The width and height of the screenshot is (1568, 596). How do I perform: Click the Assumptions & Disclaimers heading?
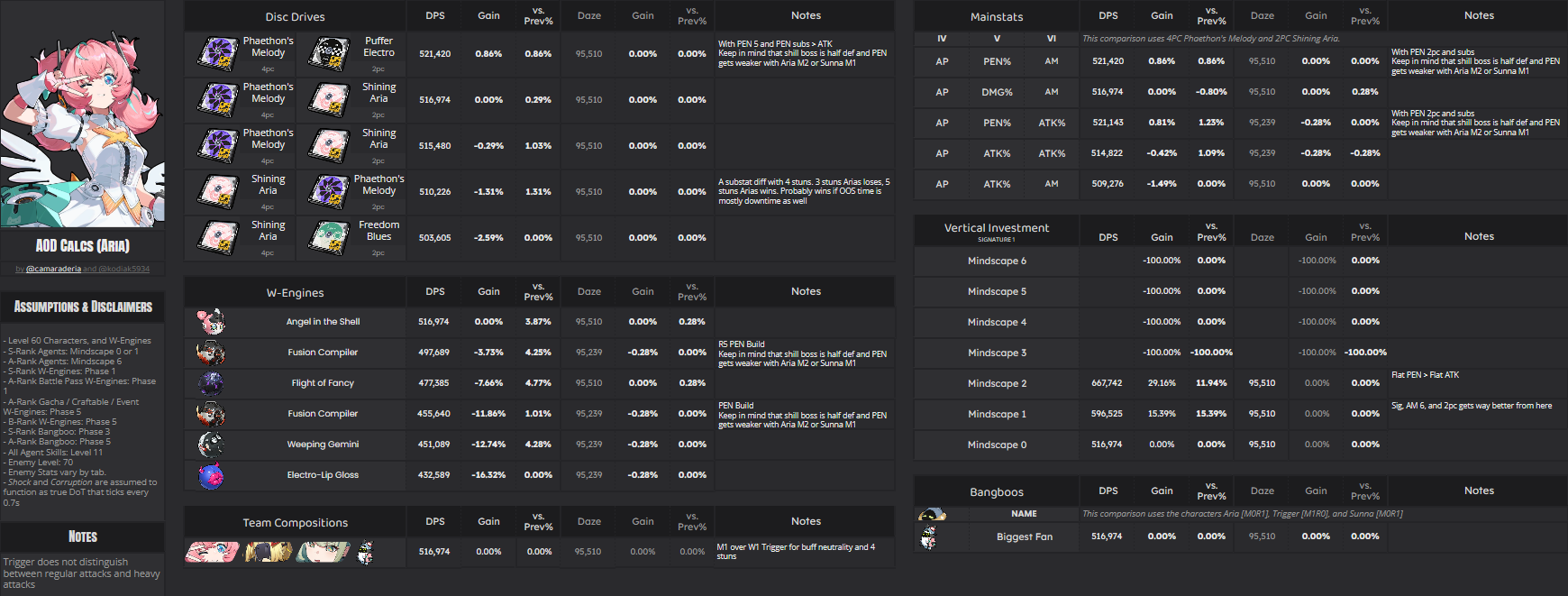83,307
